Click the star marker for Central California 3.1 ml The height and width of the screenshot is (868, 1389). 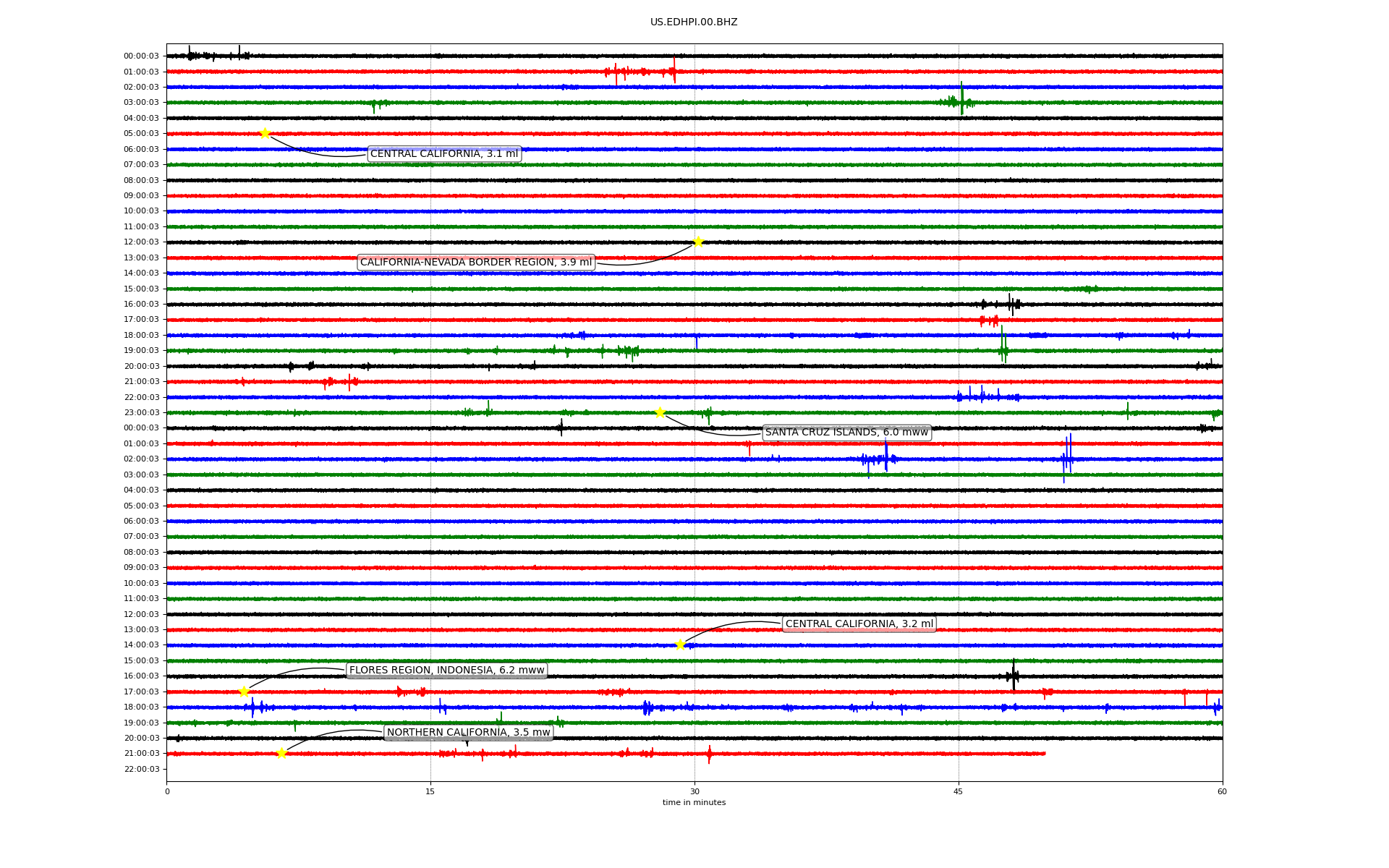tap(265, 133)
